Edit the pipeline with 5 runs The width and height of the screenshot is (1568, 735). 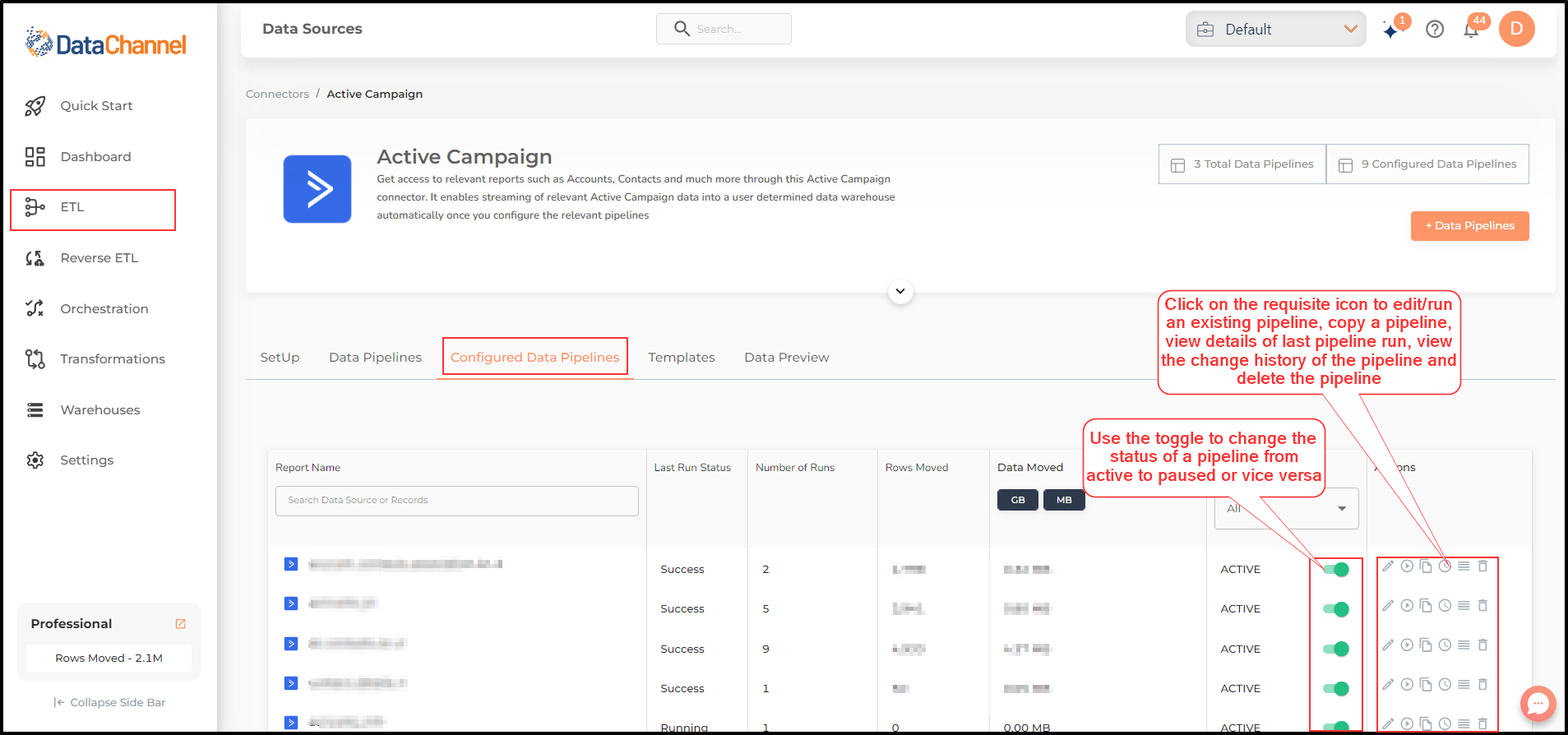click(1388, 605)
